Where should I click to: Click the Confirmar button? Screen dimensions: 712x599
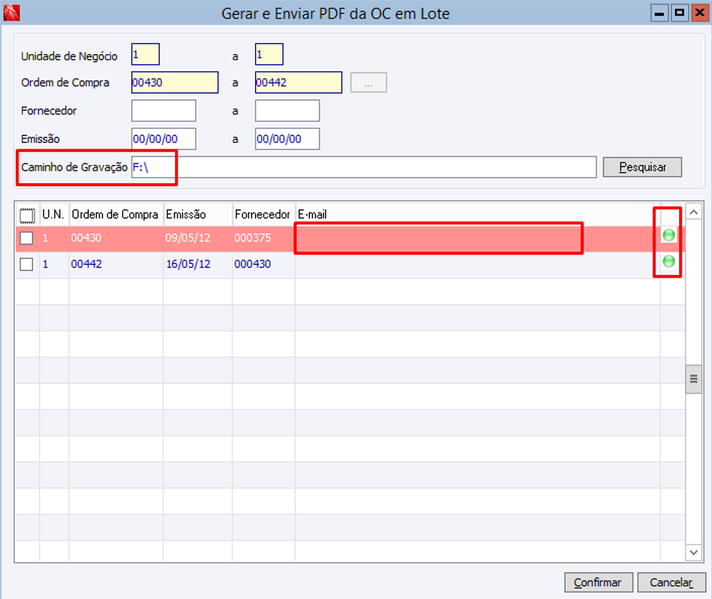[598, 582]
